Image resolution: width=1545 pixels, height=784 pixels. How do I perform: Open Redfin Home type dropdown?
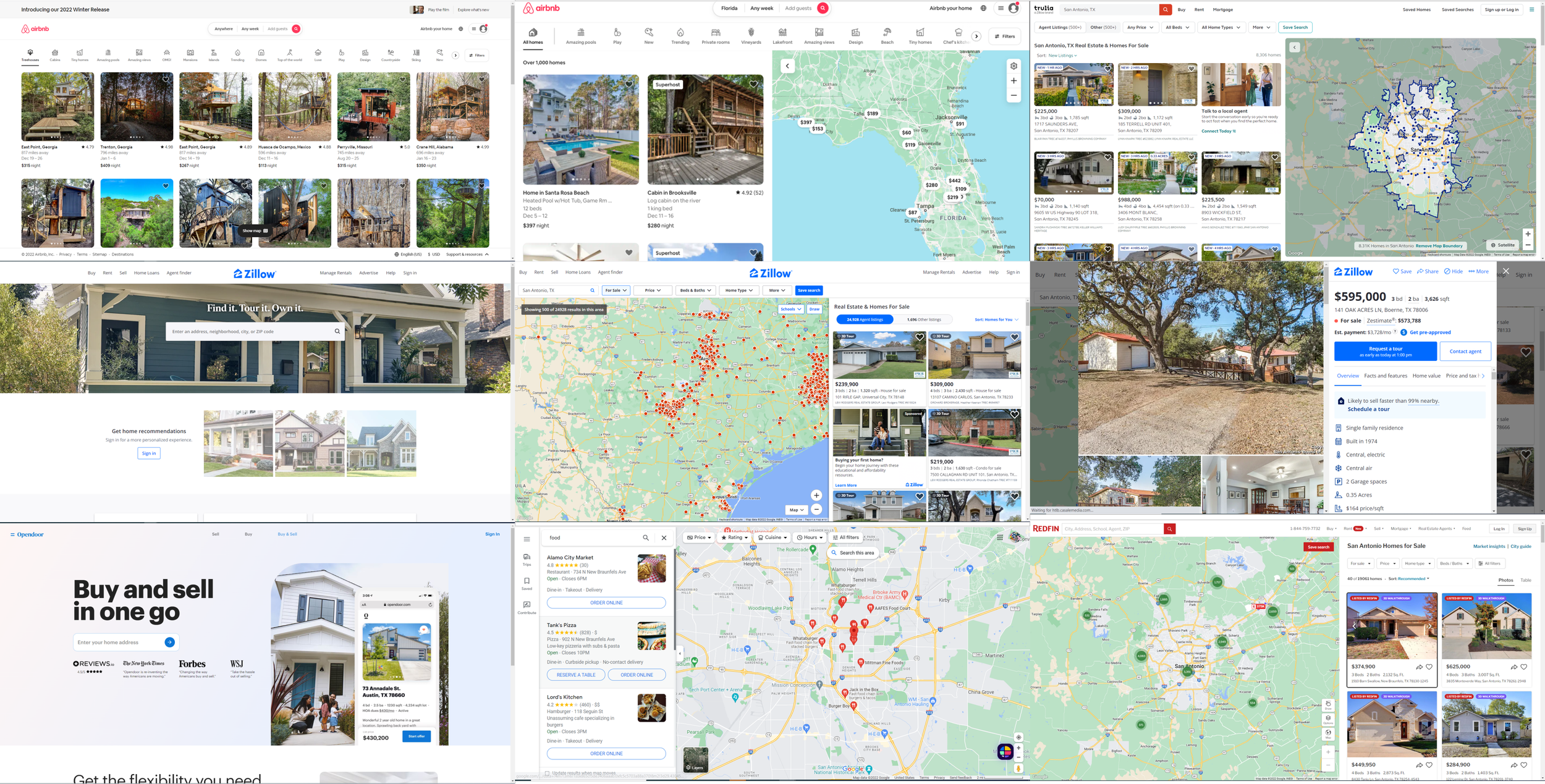point(1418,563)
